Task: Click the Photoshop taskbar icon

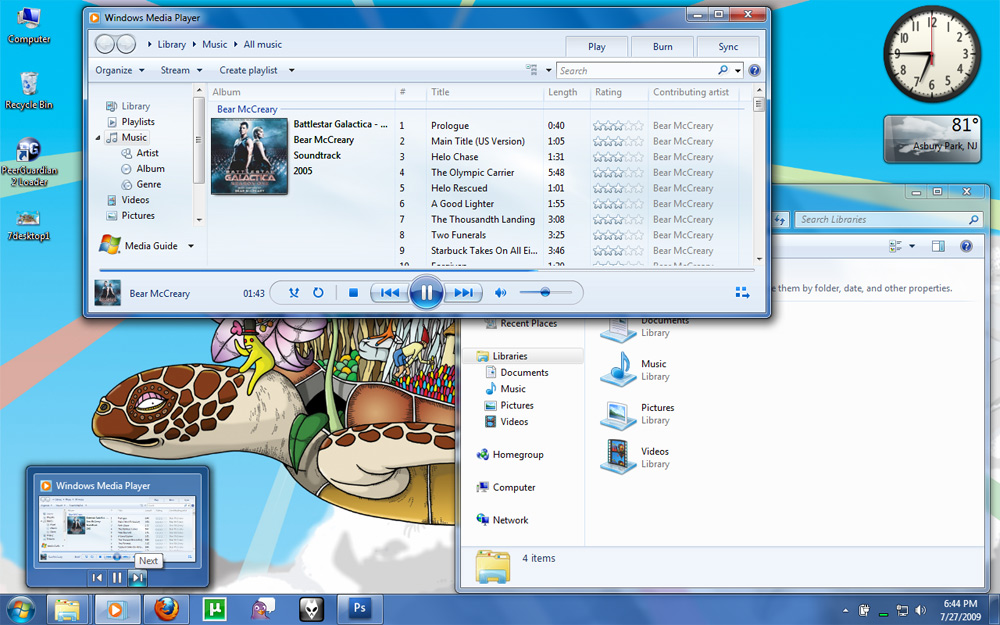Action: coord(360,609)
